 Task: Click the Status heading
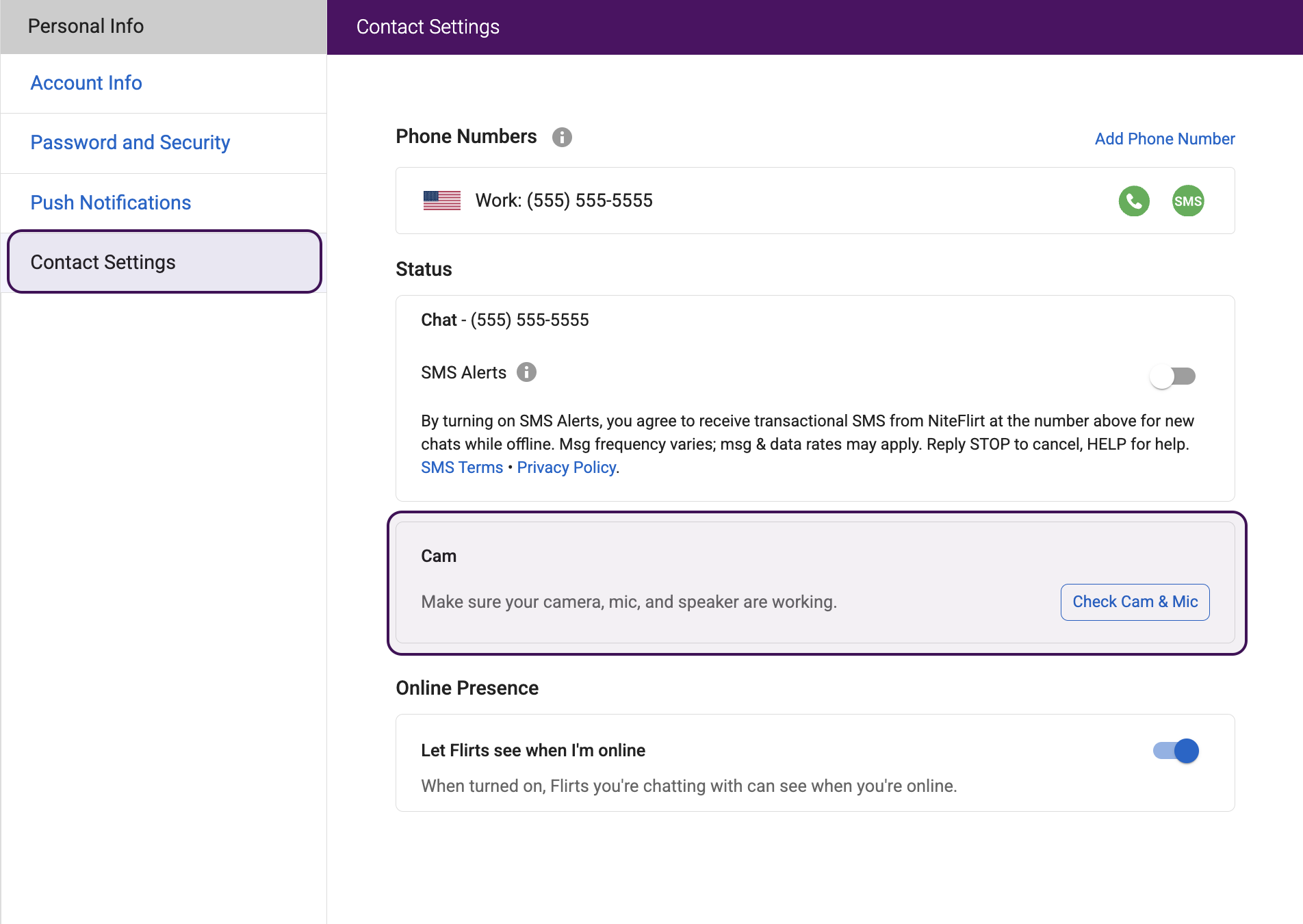(x=424, y=270)
